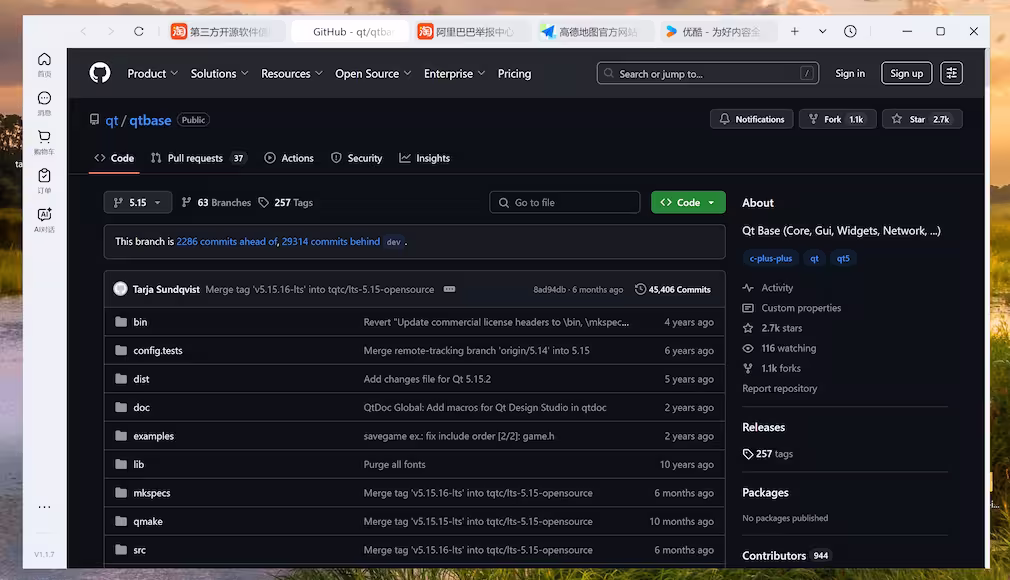Click the c-plus-plus topic tag
Screen dimensions: 1010x580
770,258
